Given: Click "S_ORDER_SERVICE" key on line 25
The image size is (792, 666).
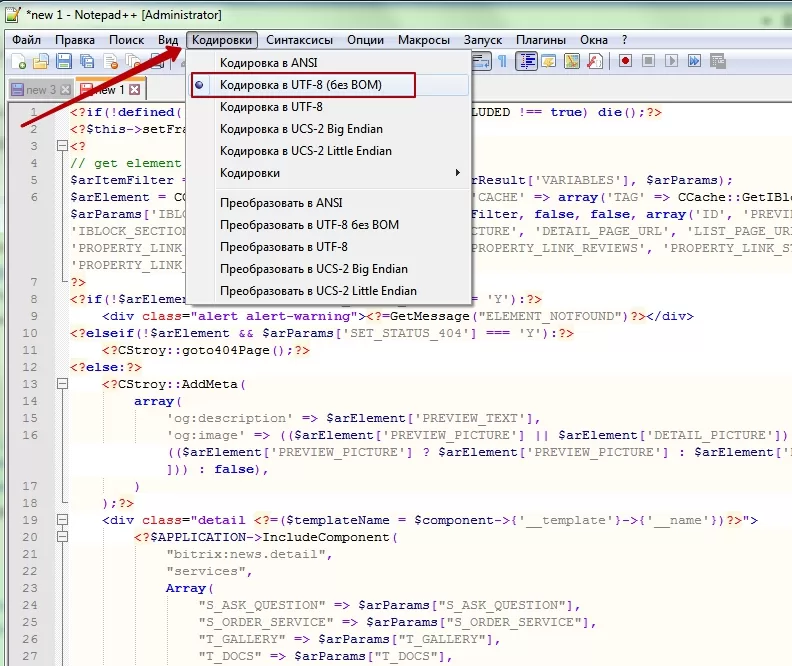Looking at the screenshot, I should 266,622.
